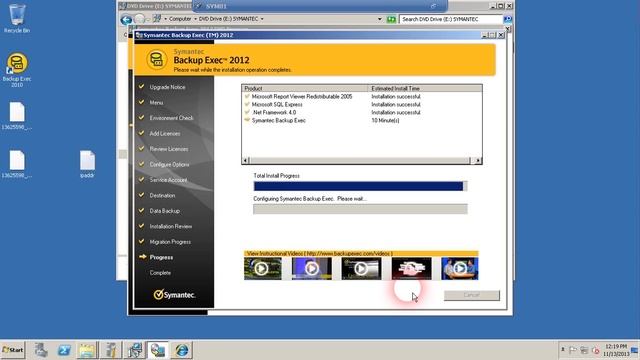Image resolution: width=640 pixels, height=360 pixels.
Task: Expand the Computer breadcrumb arrow in address bar
Action: 195,19
